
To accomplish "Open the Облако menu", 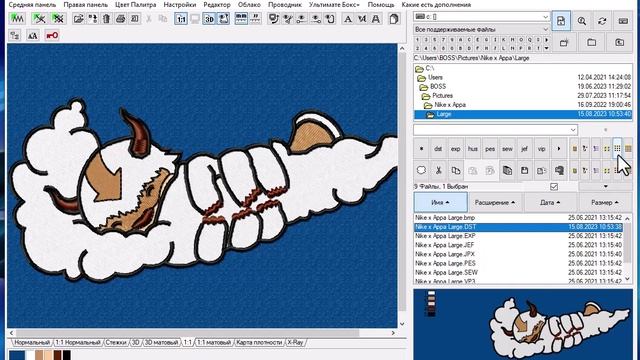I will point(249,5).
